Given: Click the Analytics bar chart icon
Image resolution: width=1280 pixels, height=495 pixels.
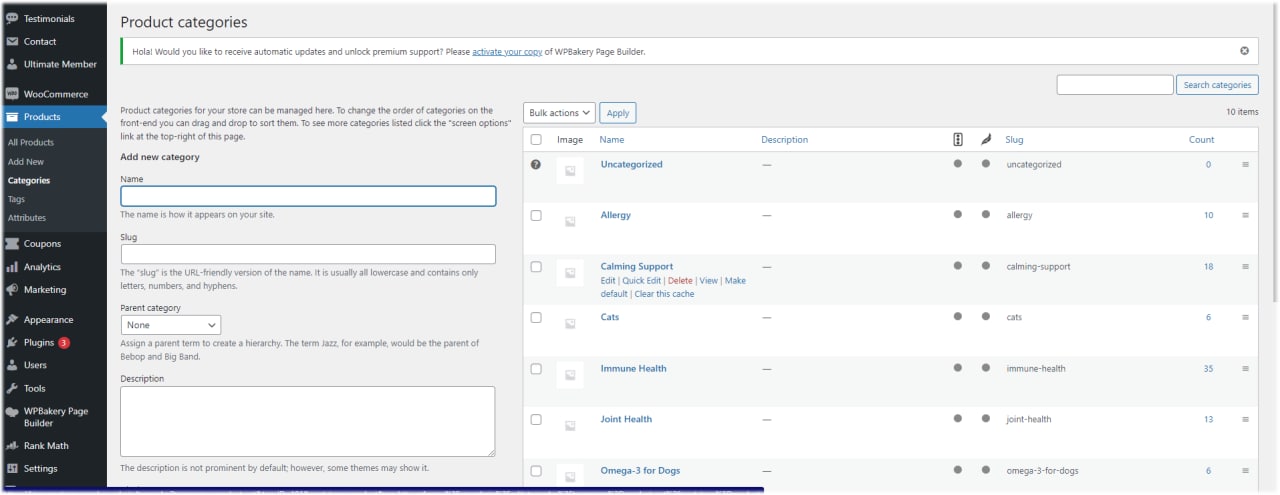Looking at the screenshot, I should [x=12, y=267].
